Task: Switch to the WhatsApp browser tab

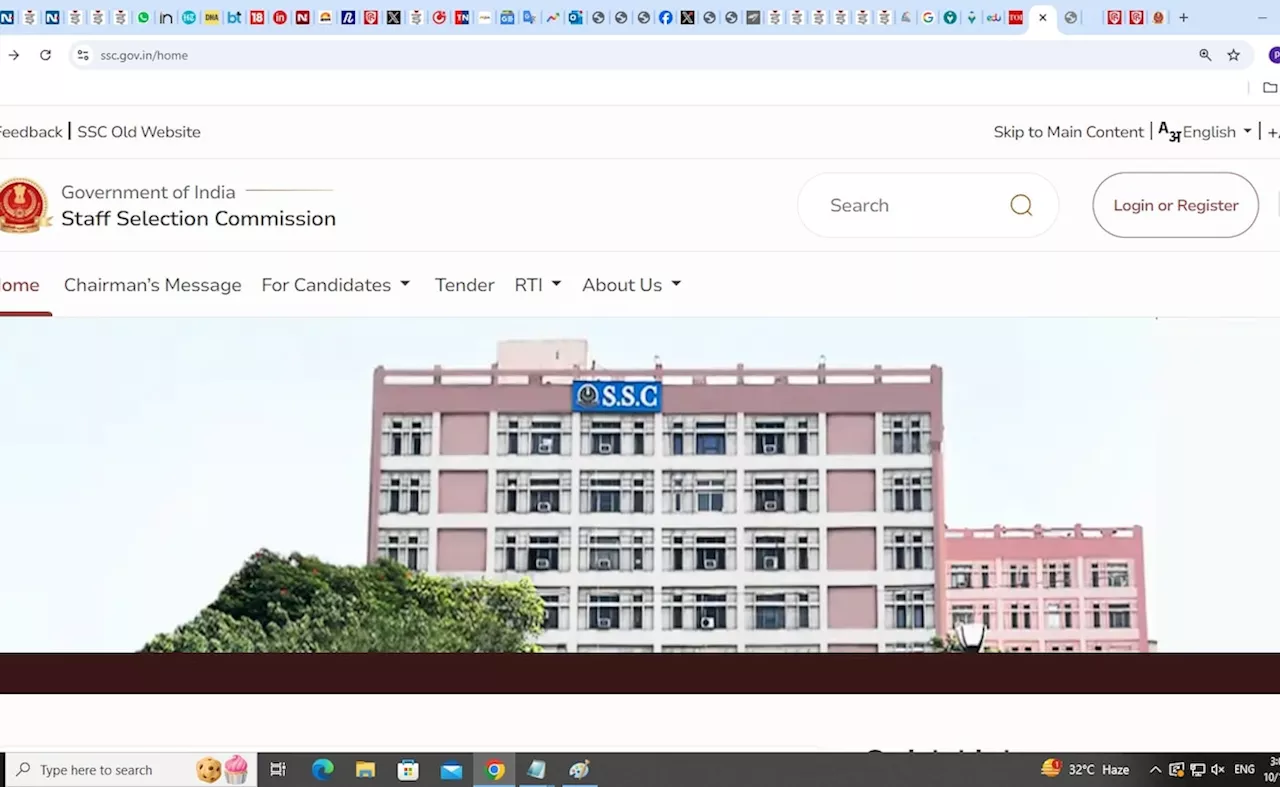Action: coord(143,18)
